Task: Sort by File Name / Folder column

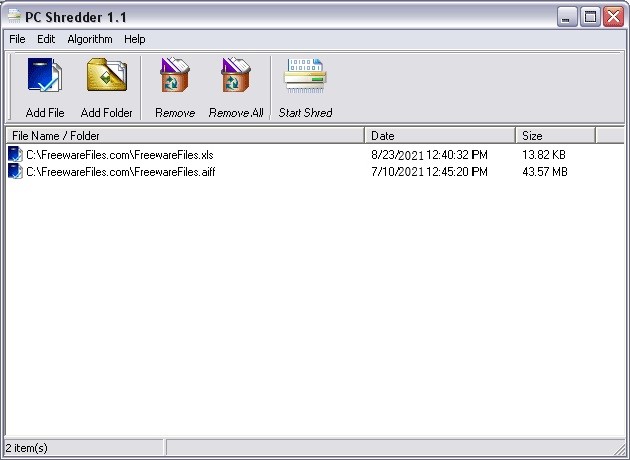Action: point(185,135)
